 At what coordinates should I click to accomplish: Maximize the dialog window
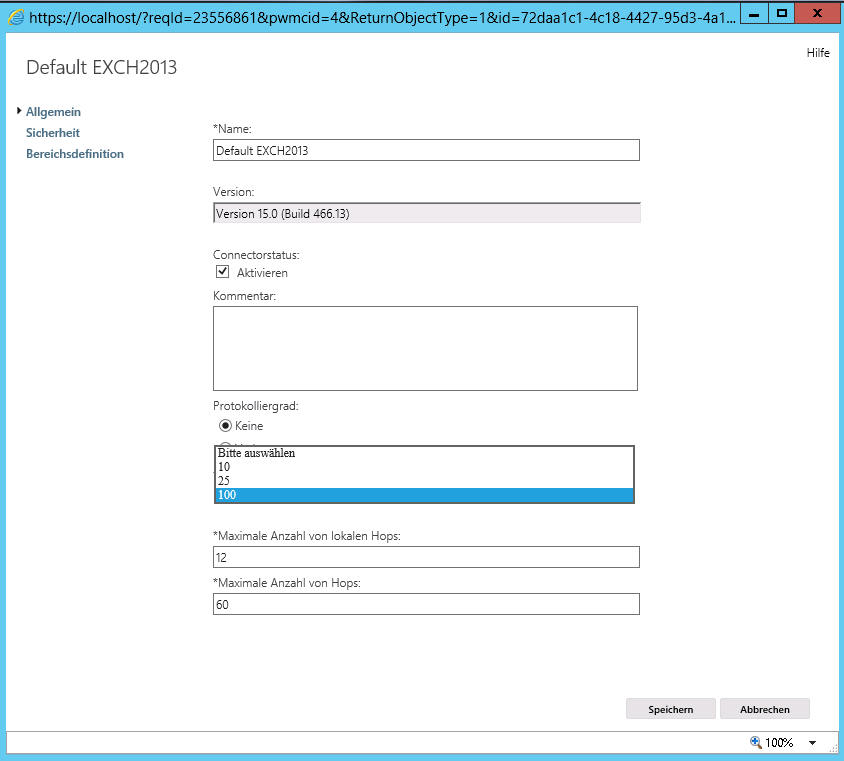click(x=782, y=13)
